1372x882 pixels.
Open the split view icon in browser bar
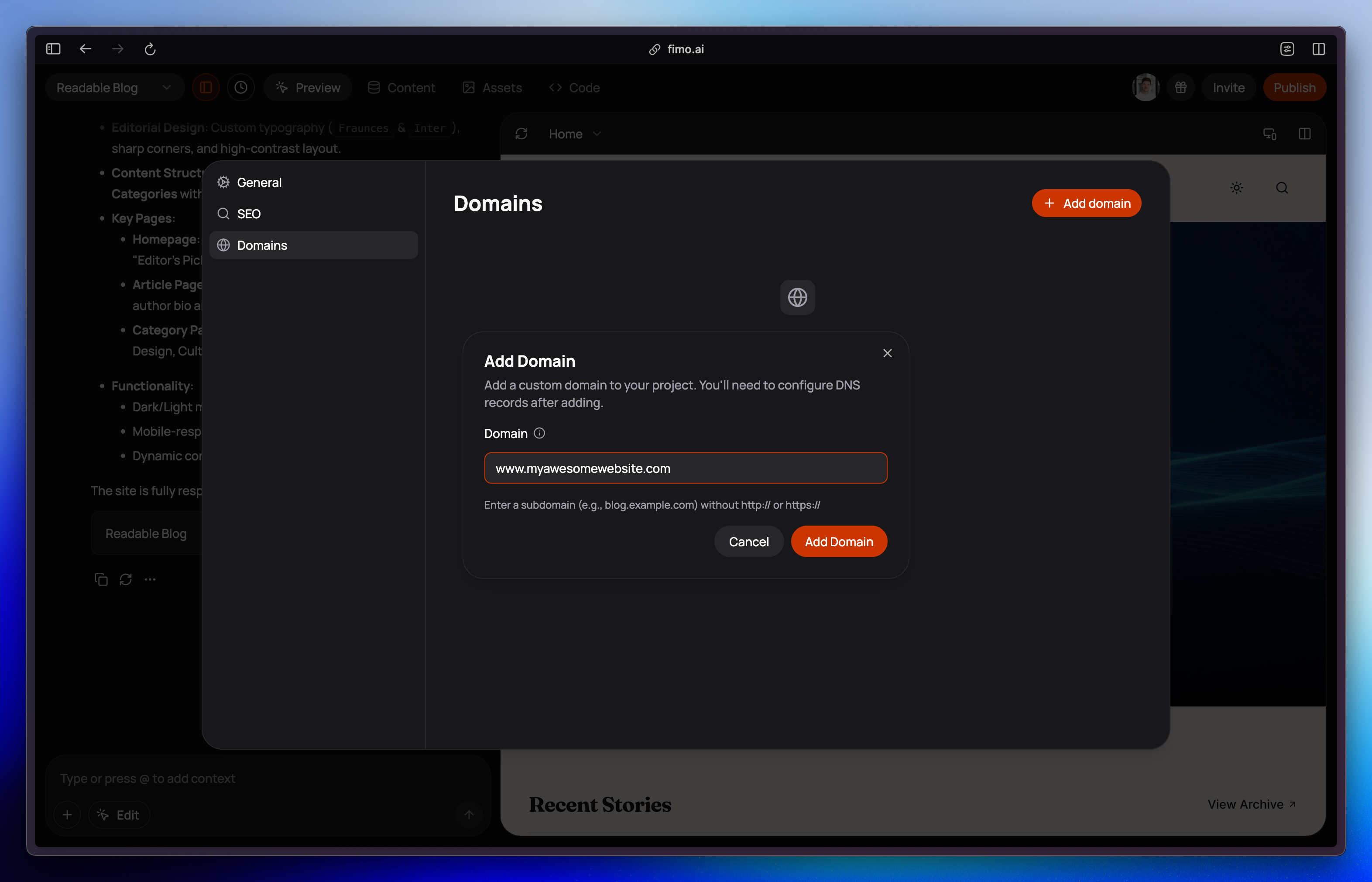point(1318,49)
